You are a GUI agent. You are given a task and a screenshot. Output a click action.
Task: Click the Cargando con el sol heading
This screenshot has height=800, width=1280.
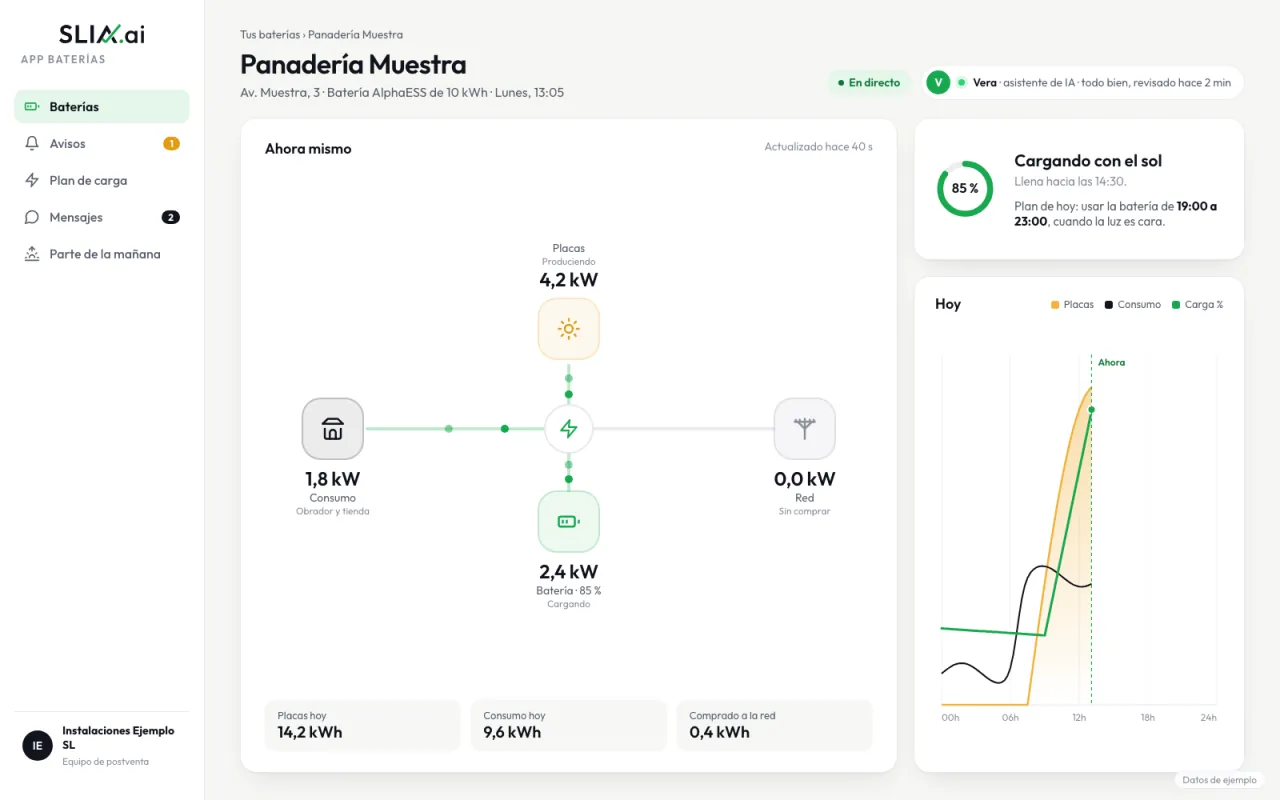point(1088,161)
